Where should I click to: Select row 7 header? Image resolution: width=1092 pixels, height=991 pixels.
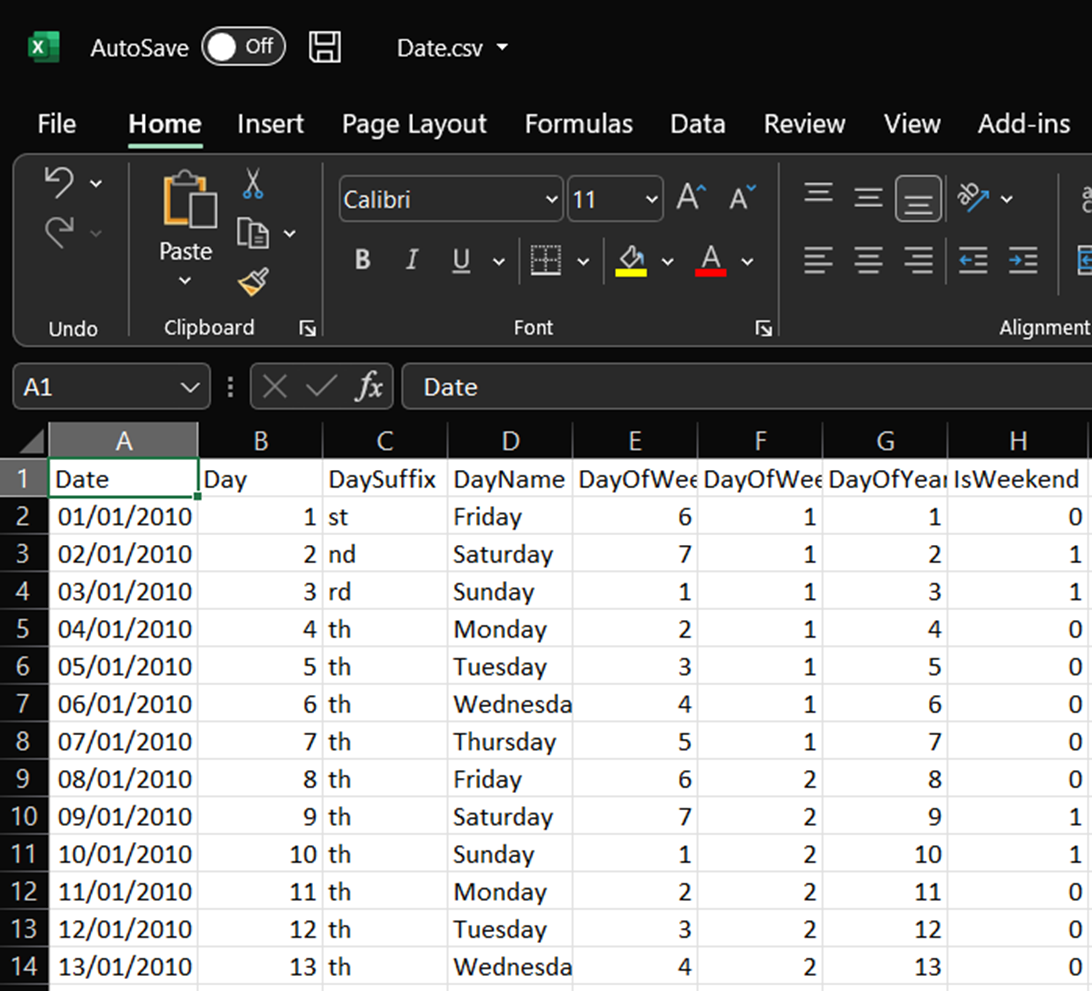[x=24, y=704]
